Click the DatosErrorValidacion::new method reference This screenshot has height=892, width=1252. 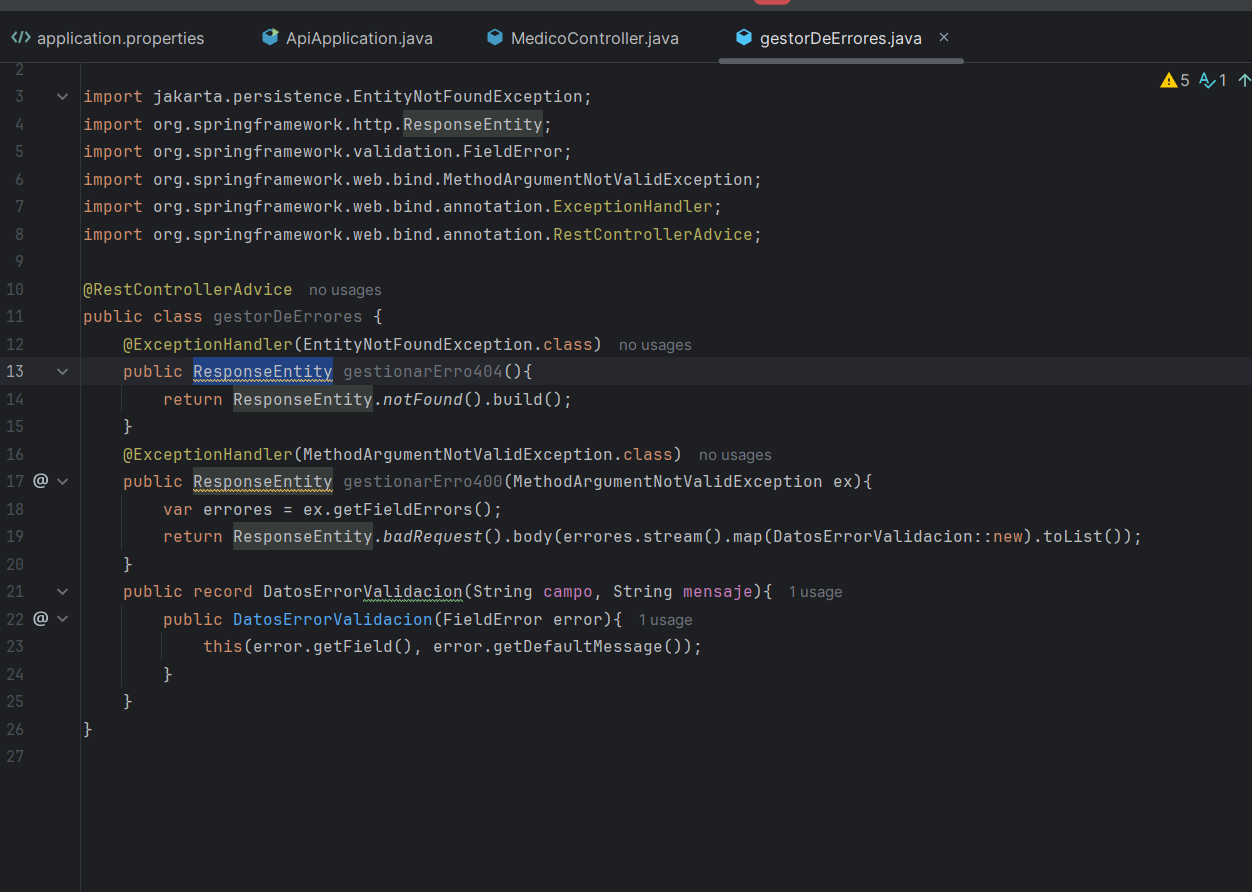click(x=898, y=537)
